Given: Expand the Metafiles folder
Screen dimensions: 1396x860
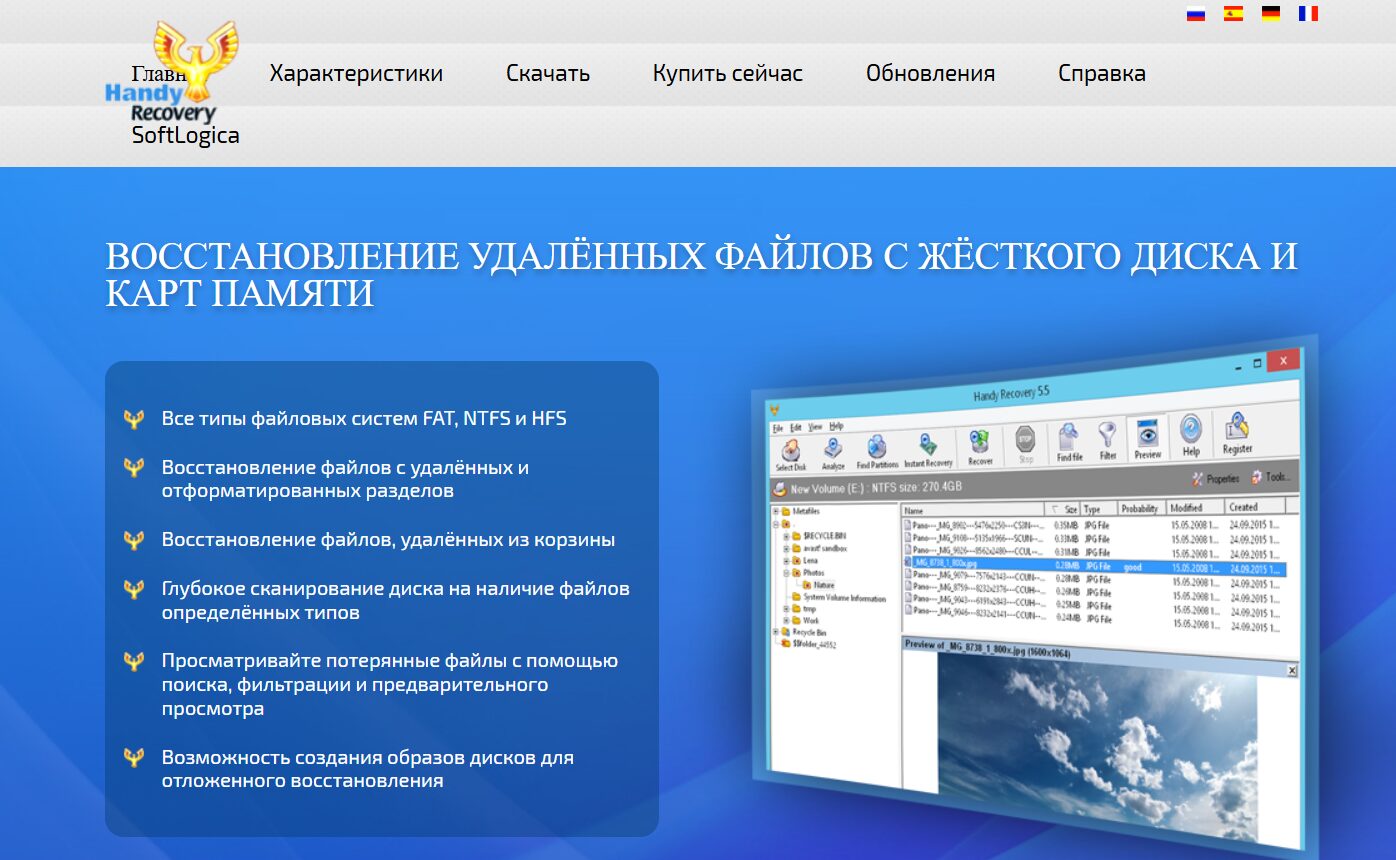Looking at the screenshot, I should click(776, 512).
